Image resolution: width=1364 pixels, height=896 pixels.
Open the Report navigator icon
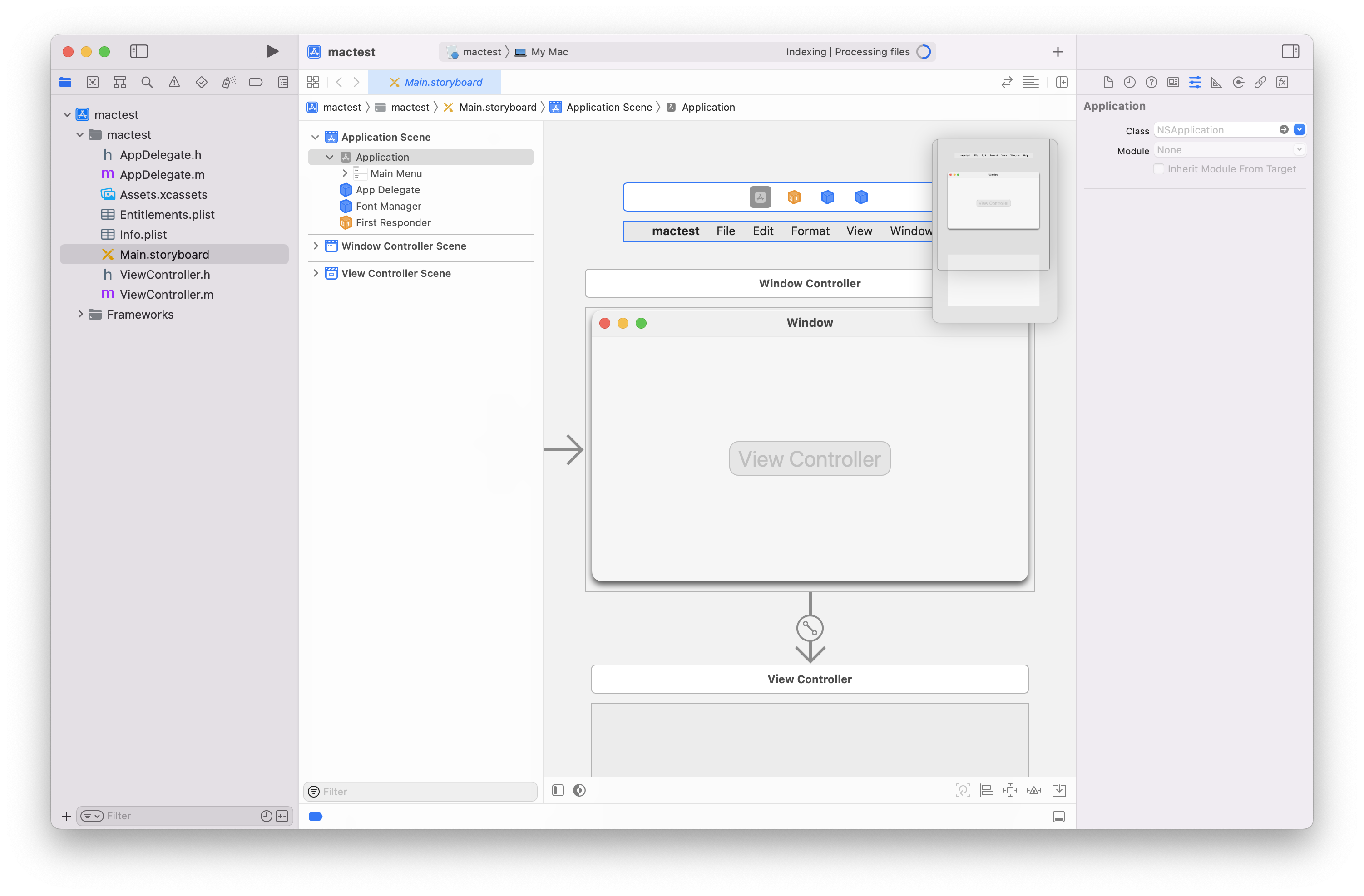point(283,83)
